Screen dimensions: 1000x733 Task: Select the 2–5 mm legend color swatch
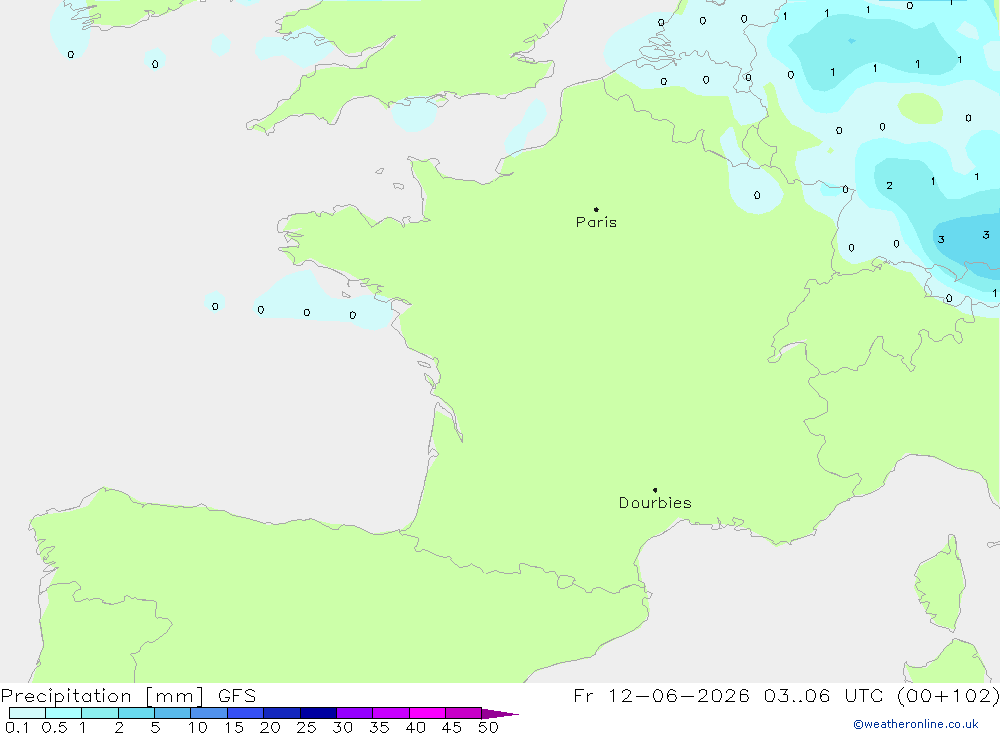coord(136,713)
